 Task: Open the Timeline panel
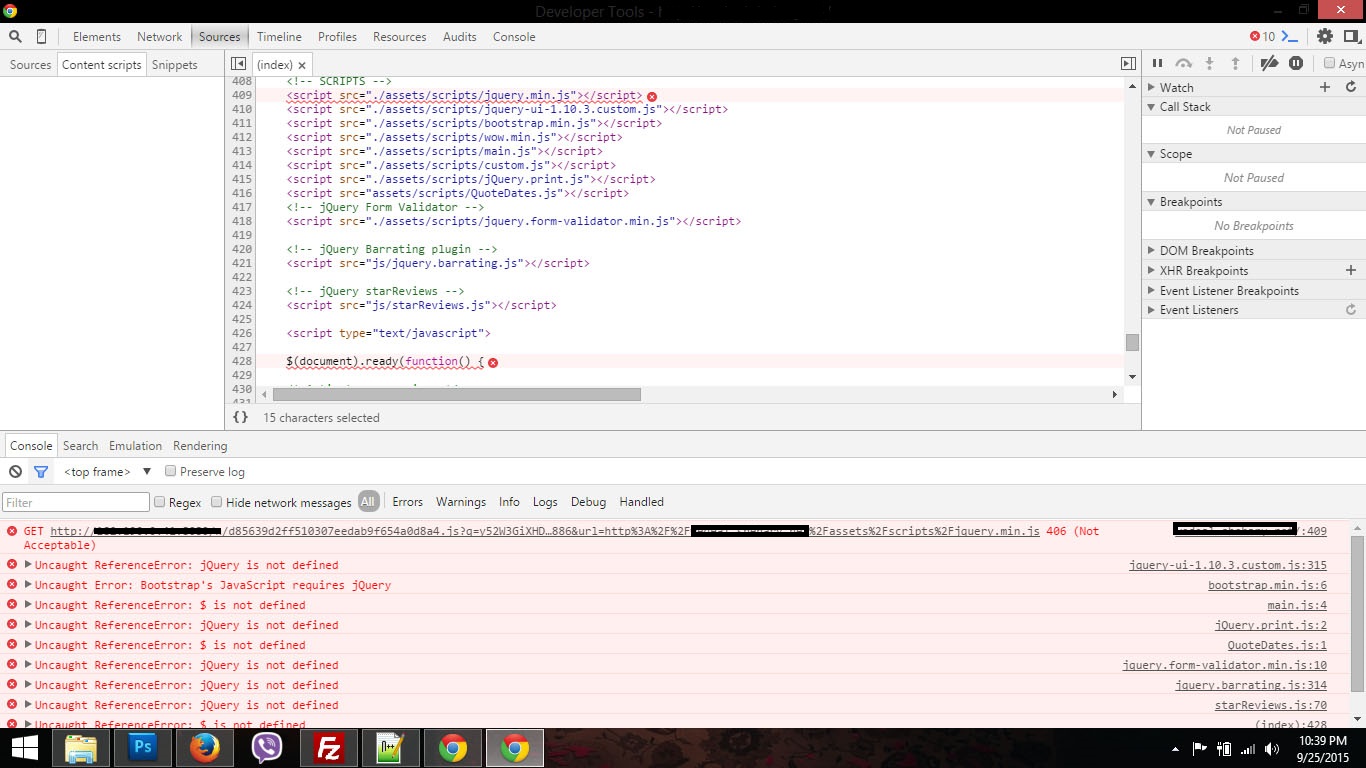point(279,37)
